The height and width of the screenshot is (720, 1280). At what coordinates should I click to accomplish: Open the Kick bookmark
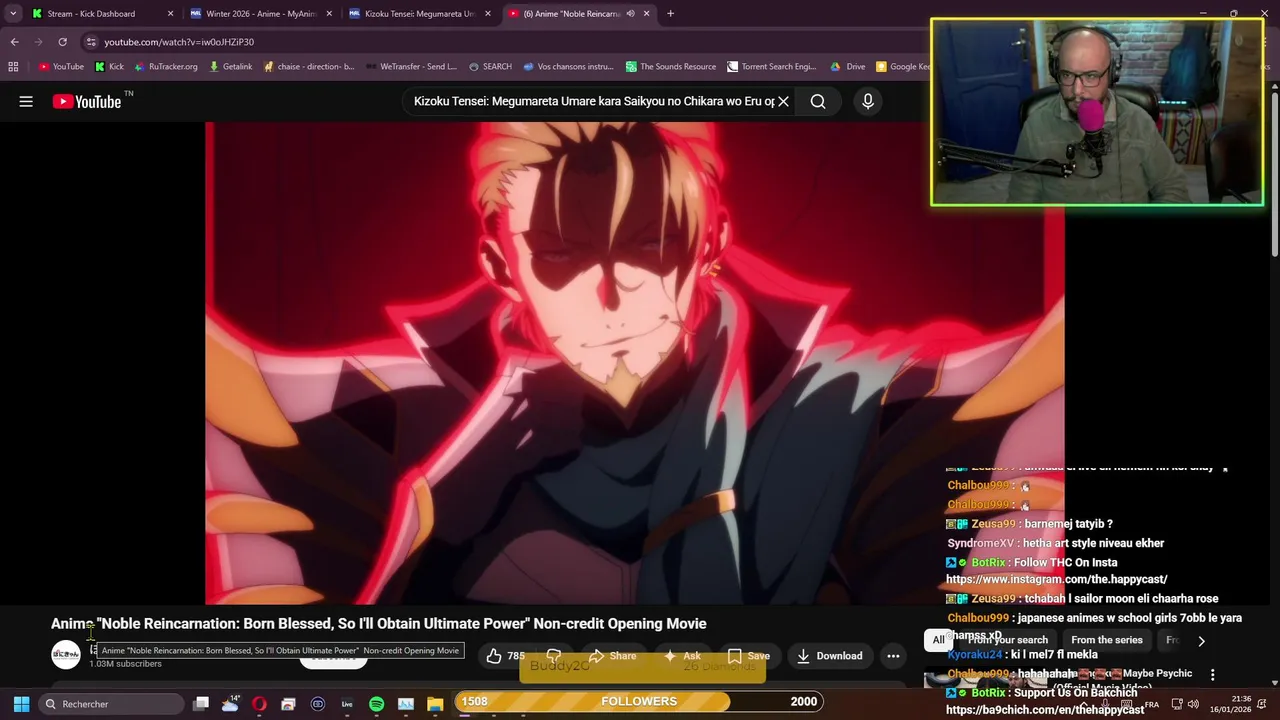[x=109, y=67]
